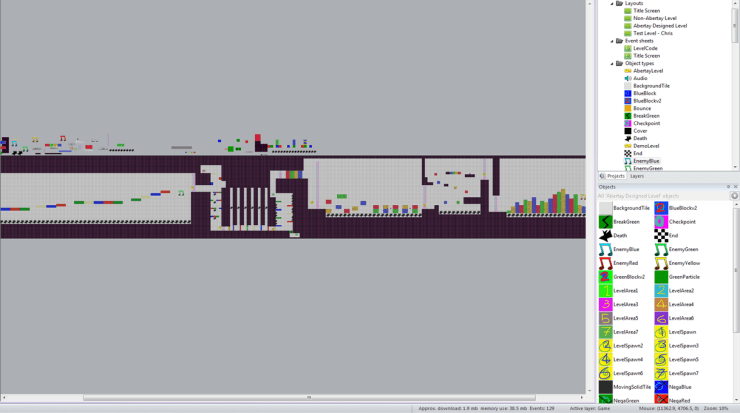This screenshot has height=413, width=740.
Task: Close the Objects panel
Action: [x=735, y=187]
